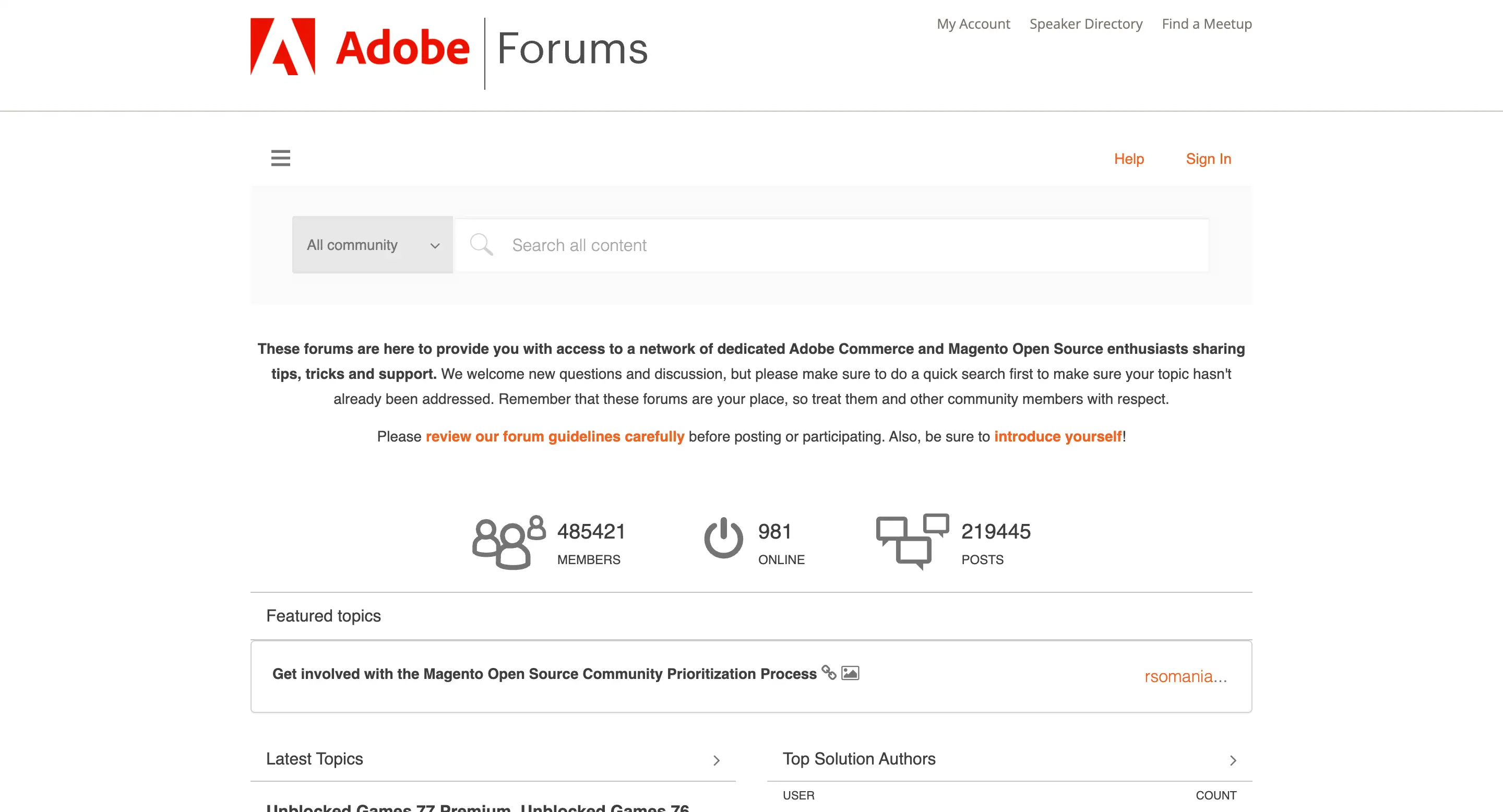Viewport: 1503px width, 812px height.
Task: Click the image icon beside the featured topic
Action: click(x=851, y=673)
